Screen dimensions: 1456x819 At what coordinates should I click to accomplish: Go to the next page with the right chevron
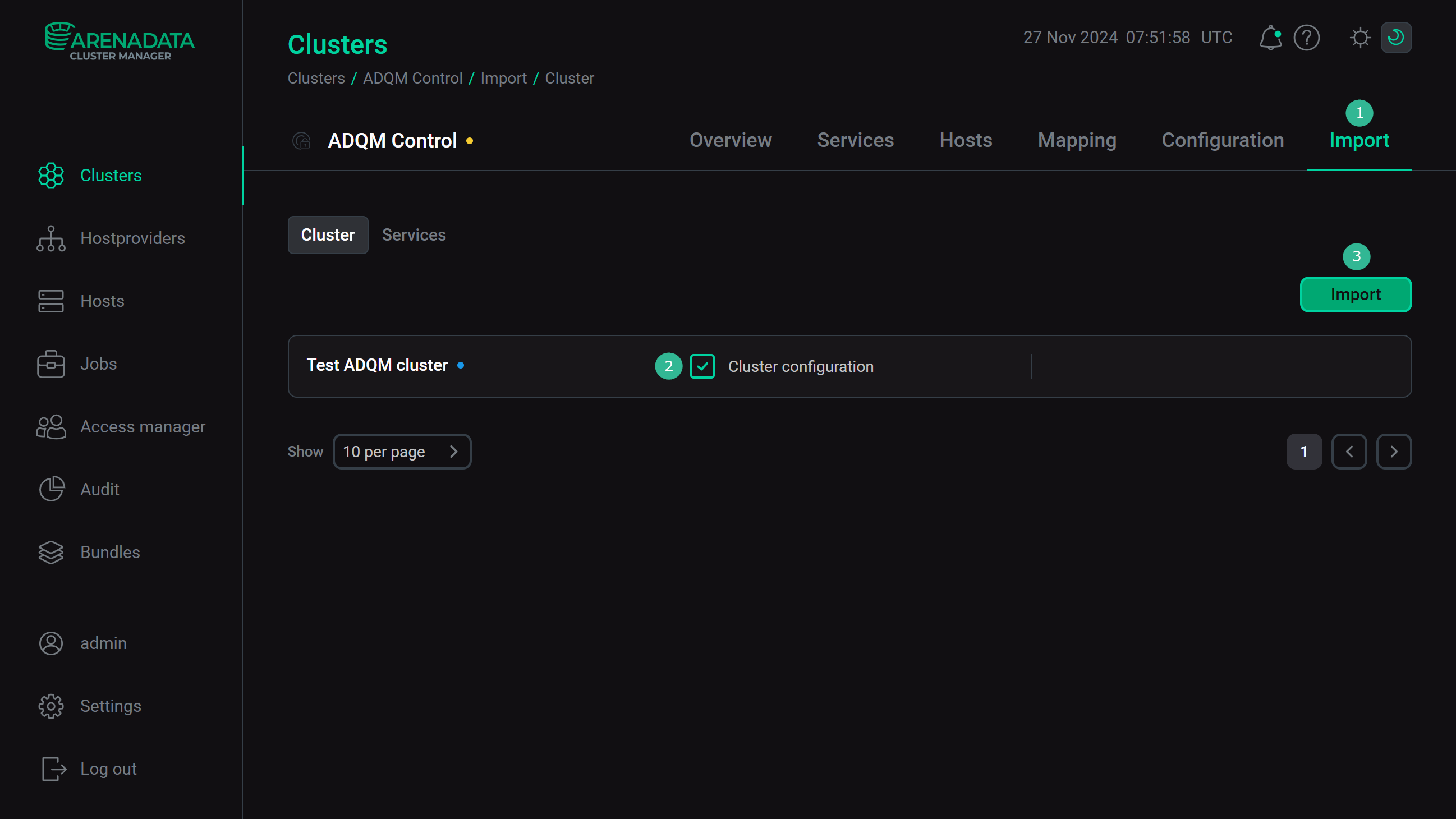point(1394,451)
